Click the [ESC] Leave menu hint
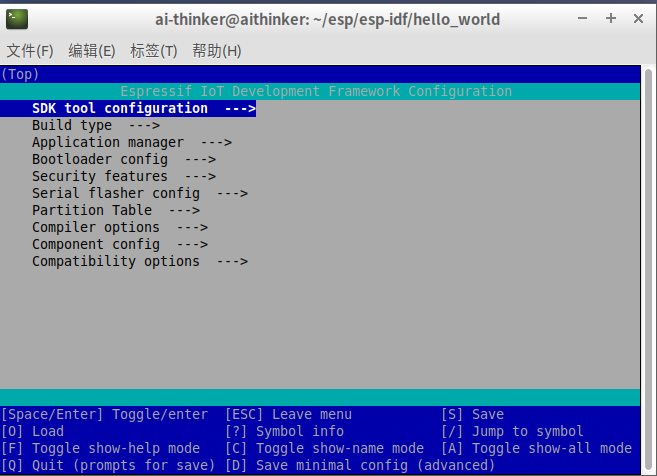The width and height of the screenshot is (657, 476). click(x=288, y=414)
